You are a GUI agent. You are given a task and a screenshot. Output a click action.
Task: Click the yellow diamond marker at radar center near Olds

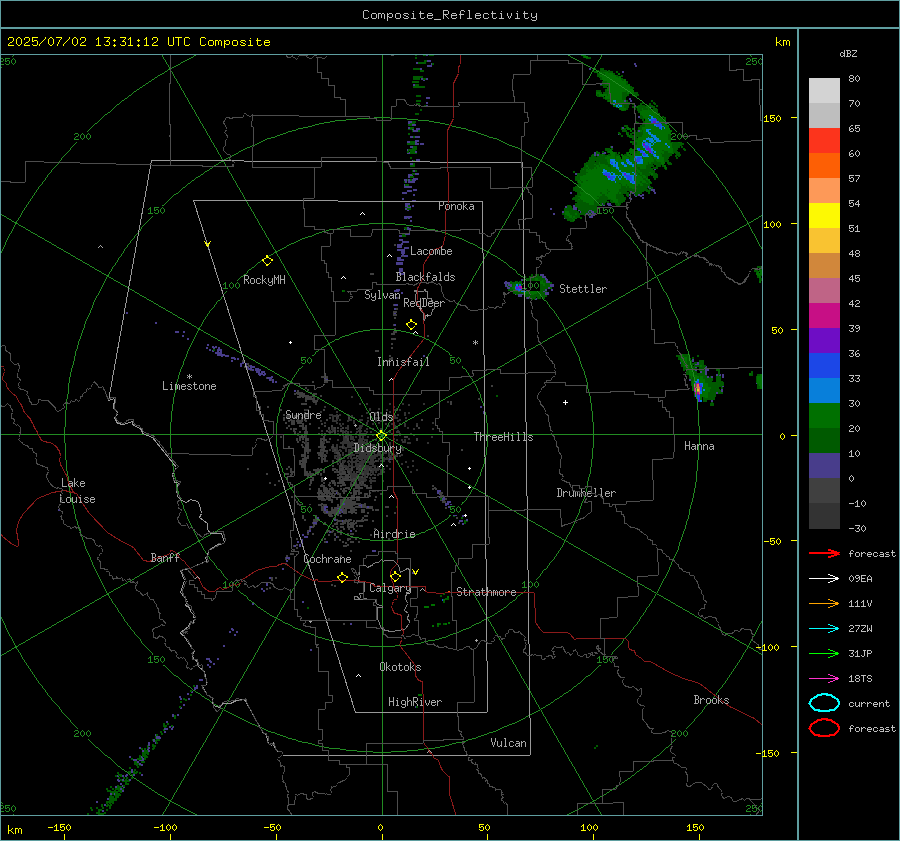(x=381, y=436)
